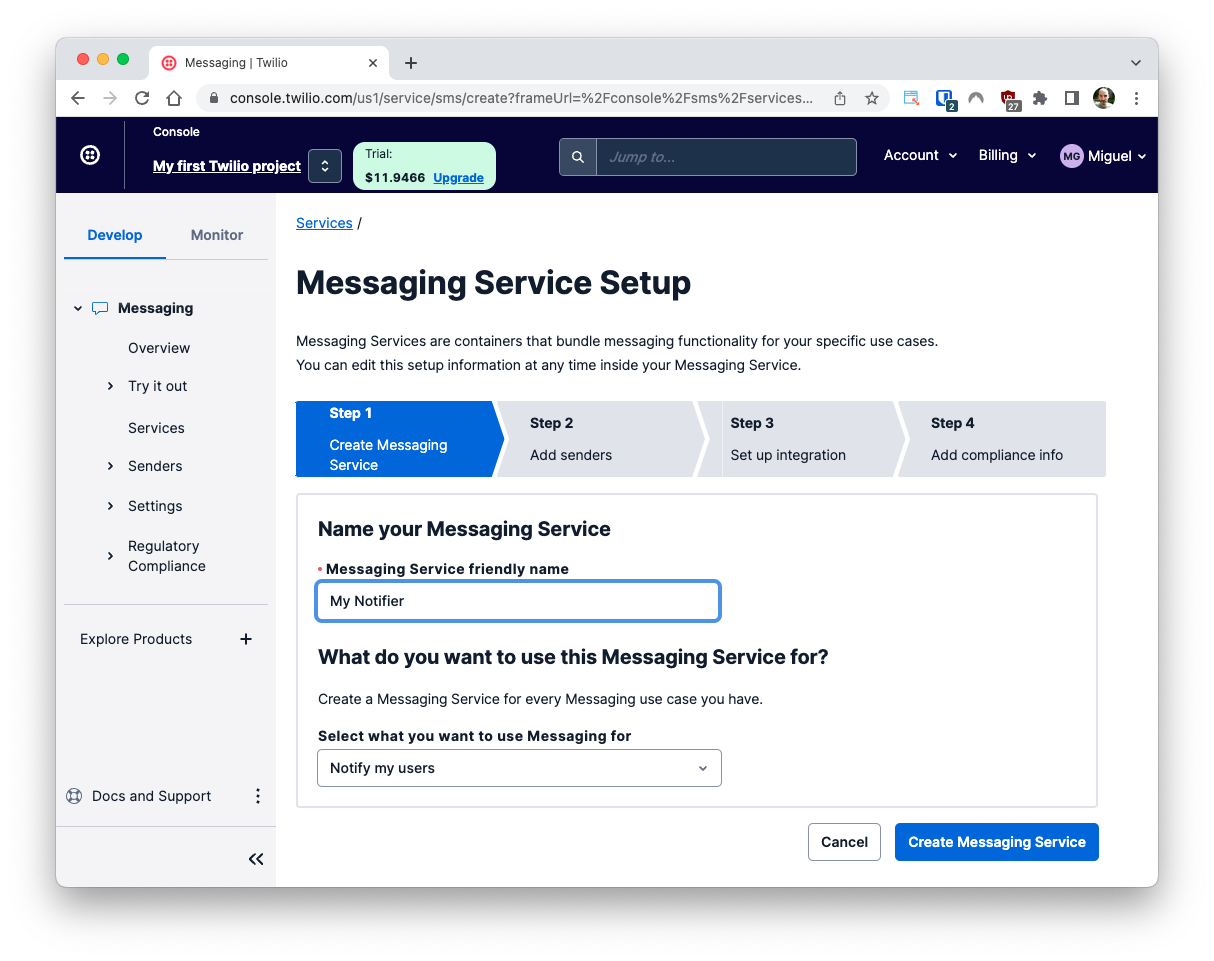Collapse the Messaging section chevron
Viewport: 1214px width, 961px height.
78,309
